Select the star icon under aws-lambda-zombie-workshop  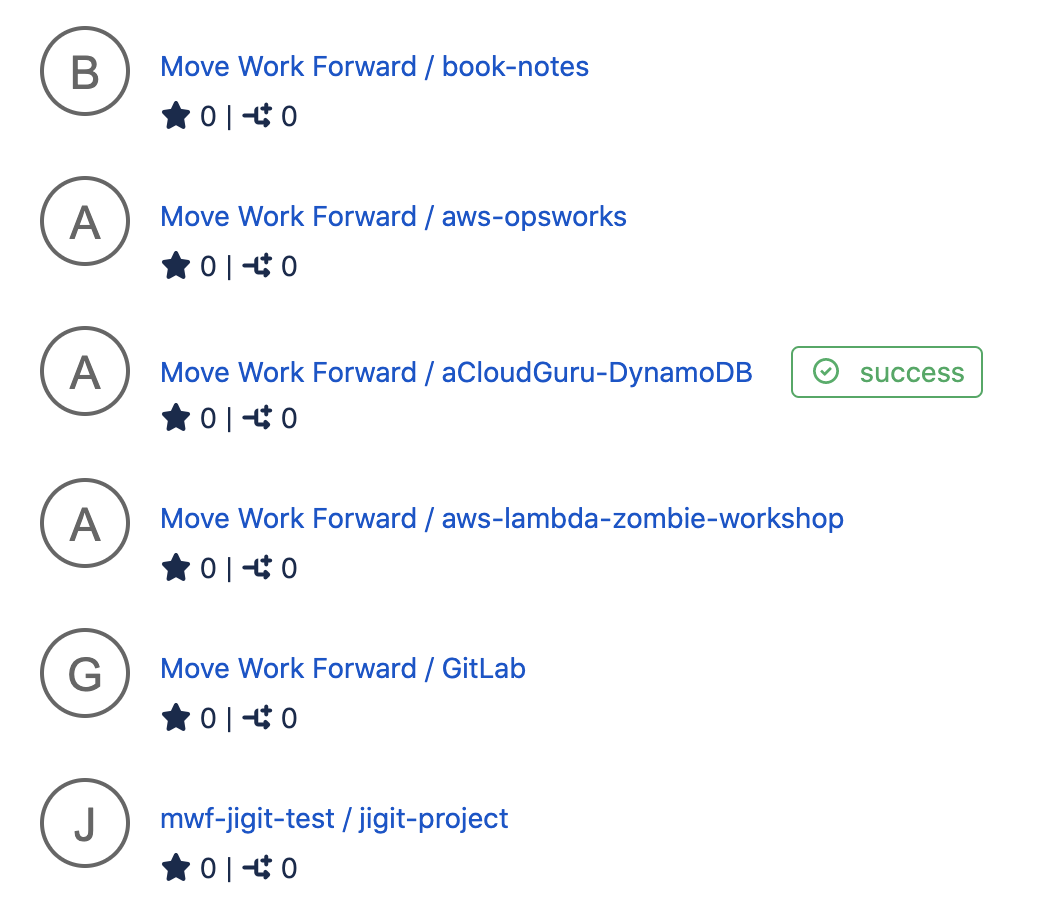point(176,567)
